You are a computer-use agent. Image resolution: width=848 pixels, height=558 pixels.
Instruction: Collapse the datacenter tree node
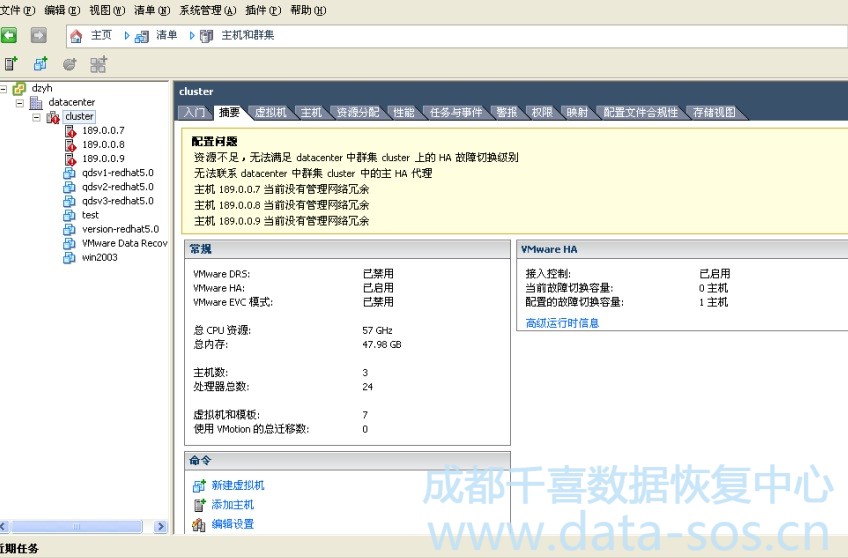pyautogui.click(x=20, y=103)
